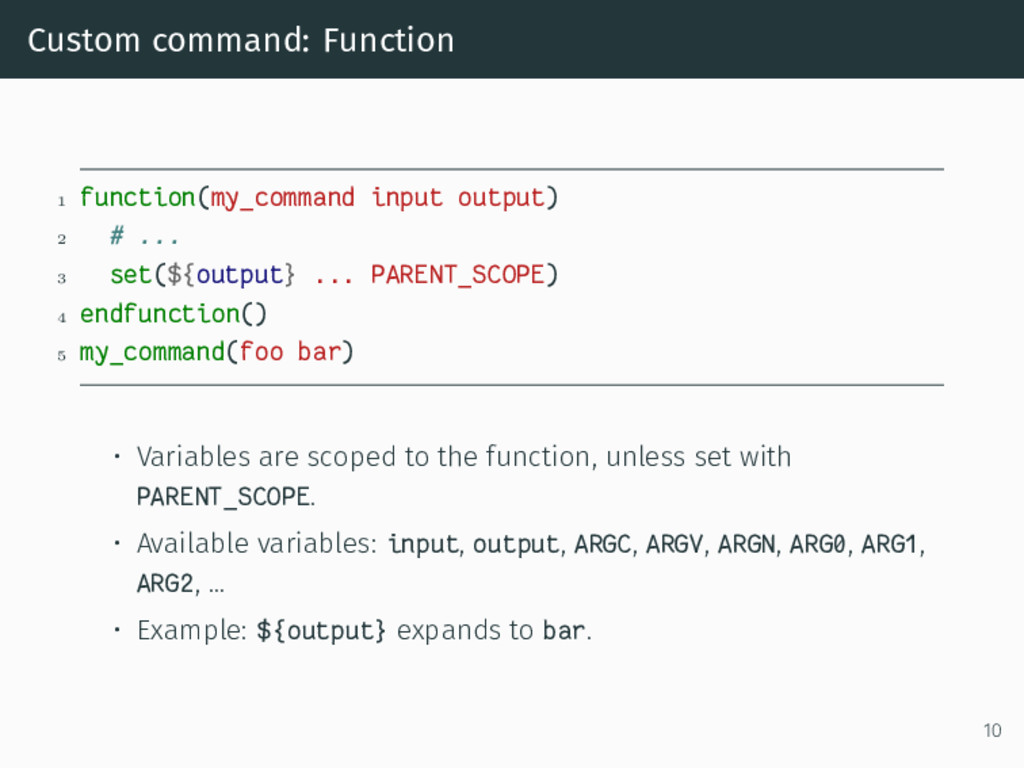The image size is (1024, 768).
Task: Click line number 3 in code listing
Action: pyautogui.click(x=61, y=279)
